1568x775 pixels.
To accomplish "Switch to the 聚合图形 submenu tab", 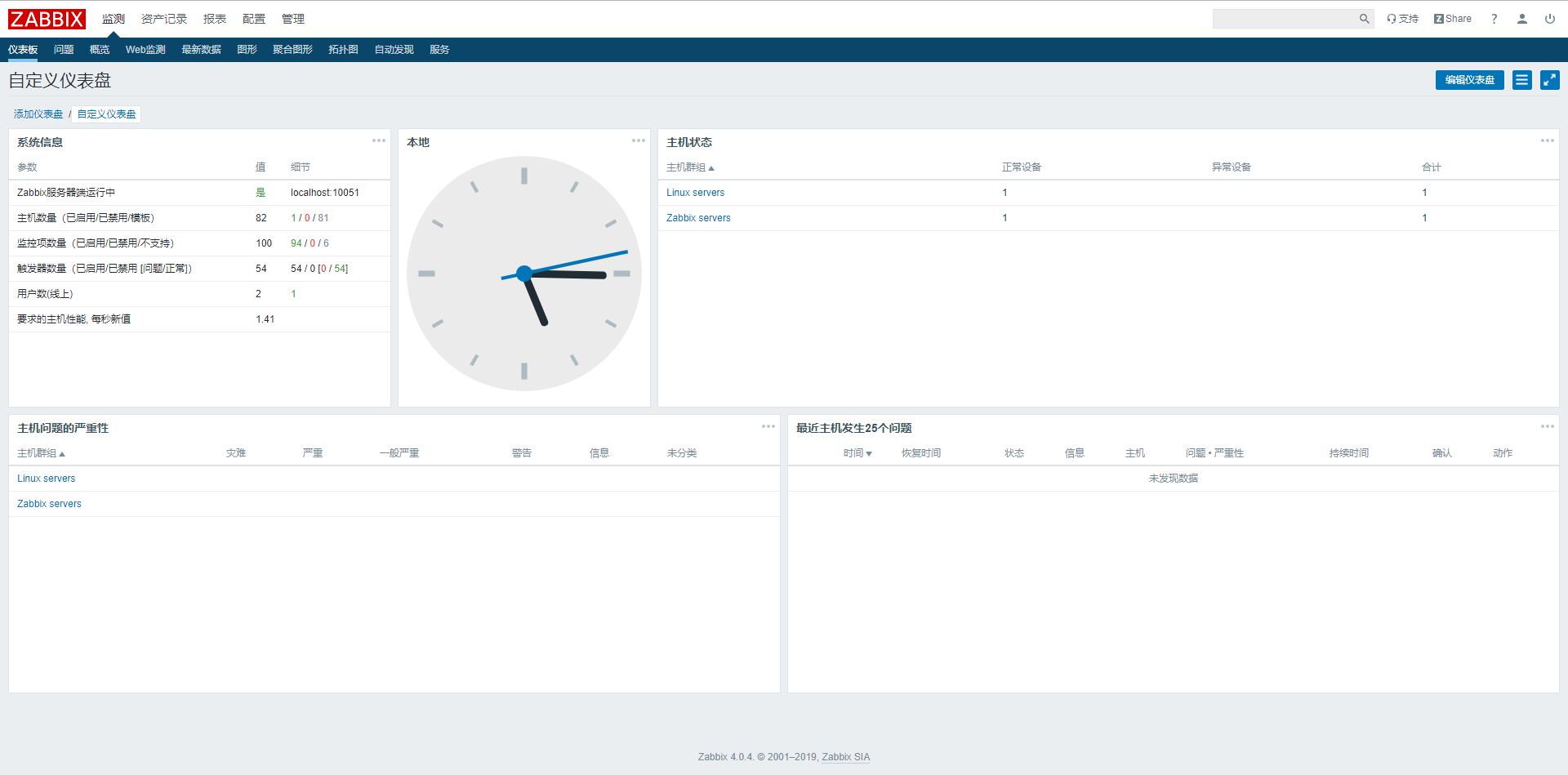I will [x=292, y=50].
